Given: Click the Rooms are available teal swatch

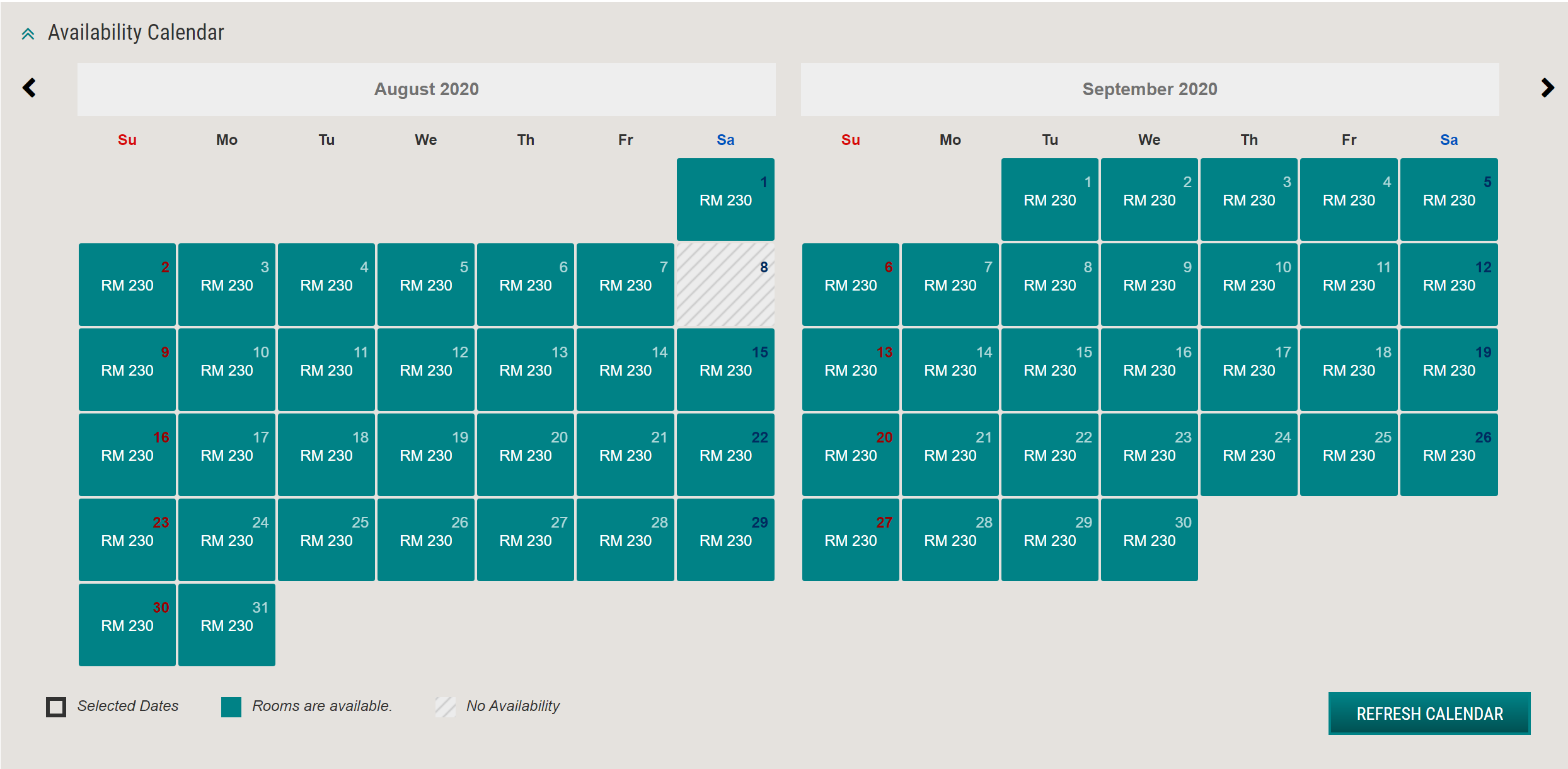Looking at the screenshot, I should [x=231, y=707].
